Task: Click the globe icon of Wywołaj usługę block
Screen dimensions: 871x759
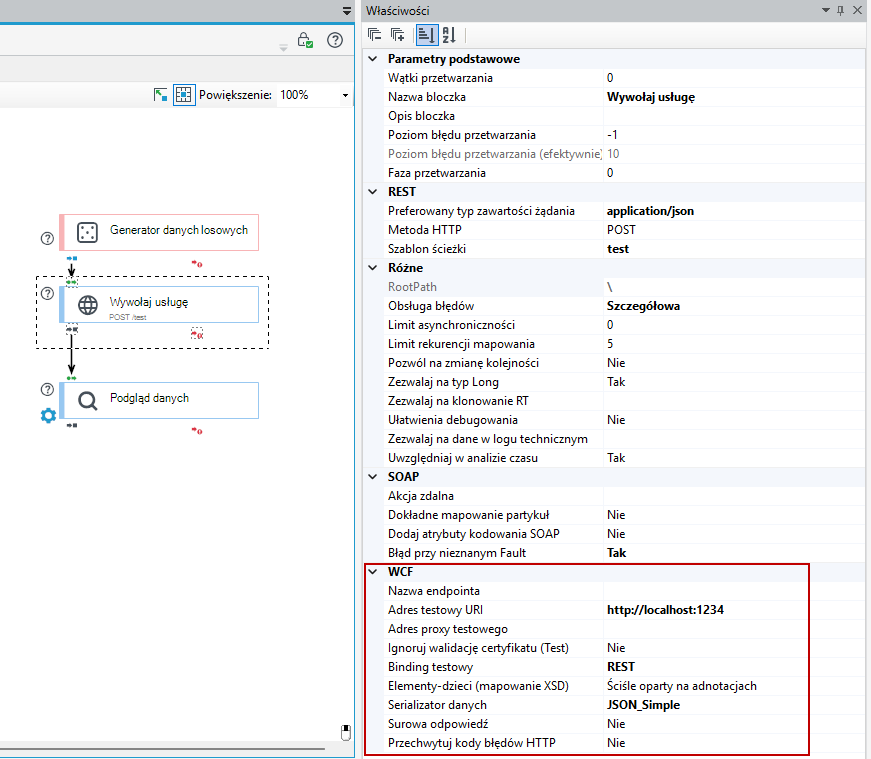Action: (x=88, y=304)
